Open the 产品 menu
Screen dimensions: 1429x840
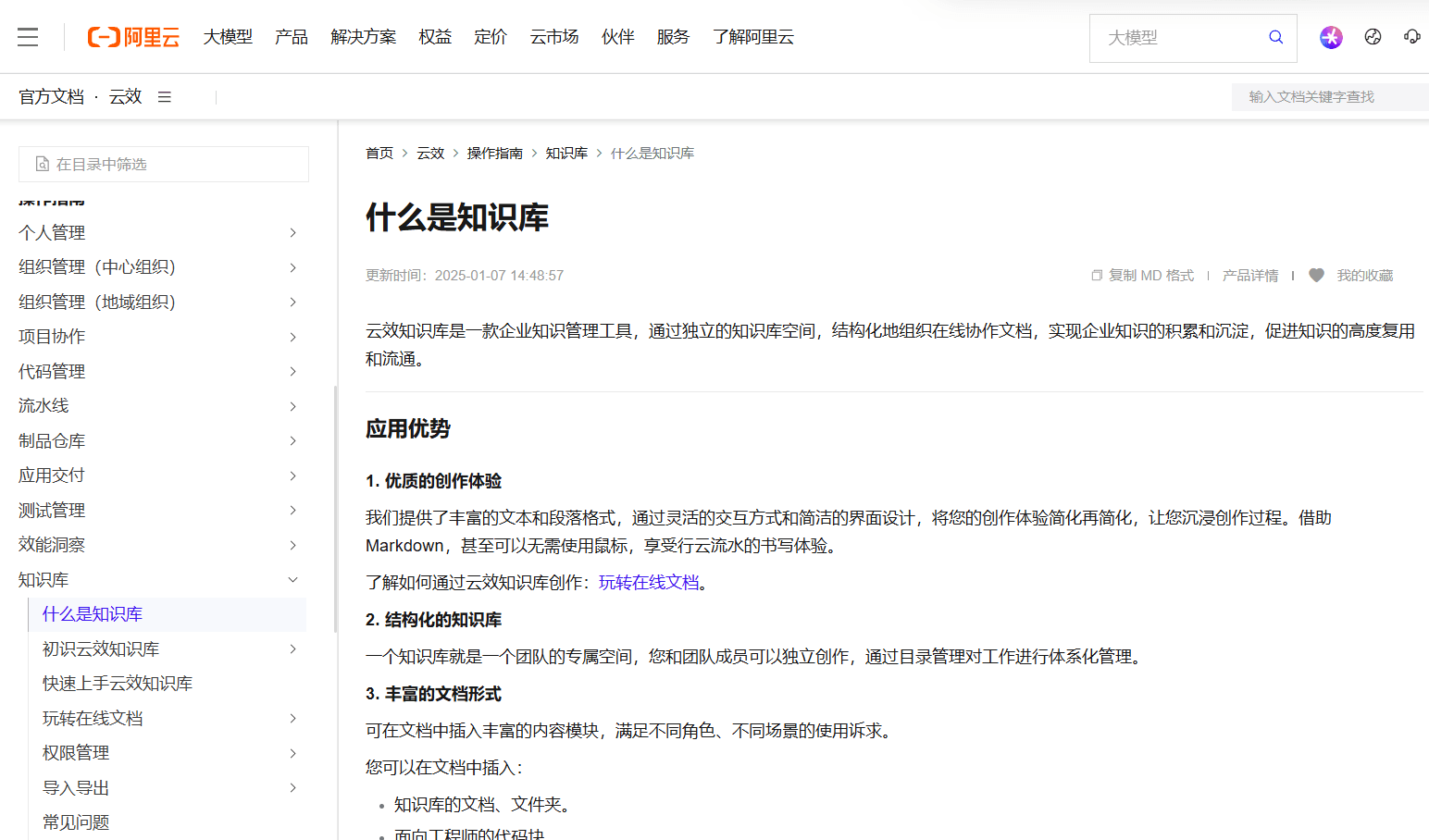(x=291, y=37)
